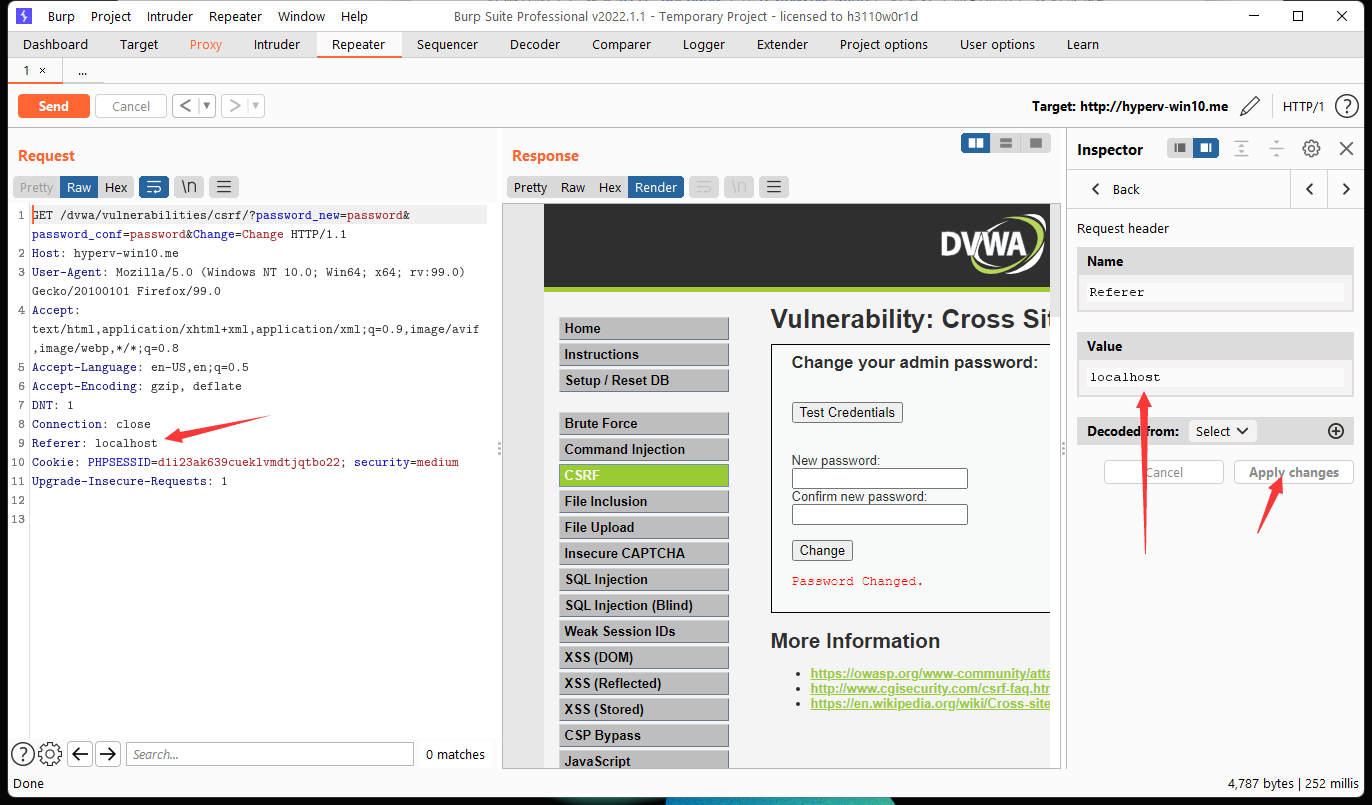Screen dimensions: 1372x805
Task: Open Response panel hamburger menu
Action: coord(773,187)
